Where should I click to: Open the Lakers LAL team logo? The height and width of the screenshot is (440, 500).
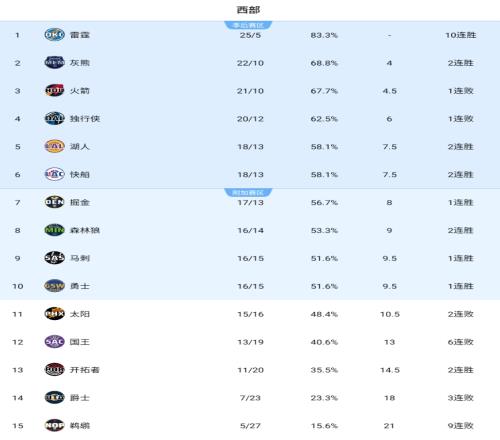pos(54,146)
